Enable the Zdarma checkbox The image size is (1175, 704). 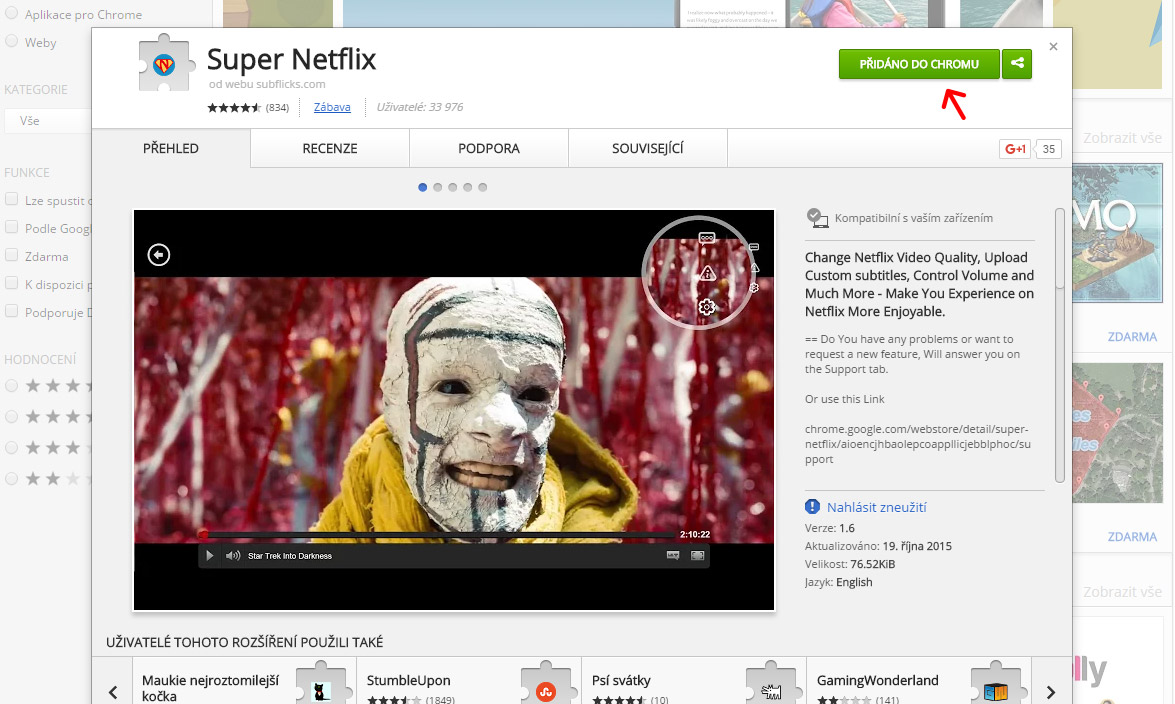point(11,255)
